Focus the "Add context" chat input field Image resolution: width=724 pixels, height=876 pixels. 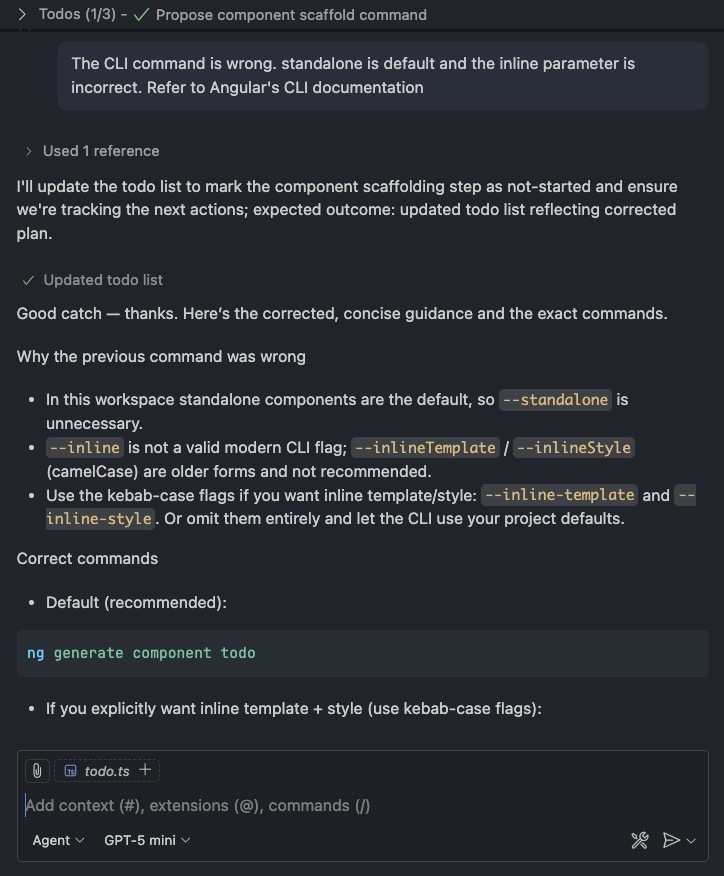tap(300, 806)
